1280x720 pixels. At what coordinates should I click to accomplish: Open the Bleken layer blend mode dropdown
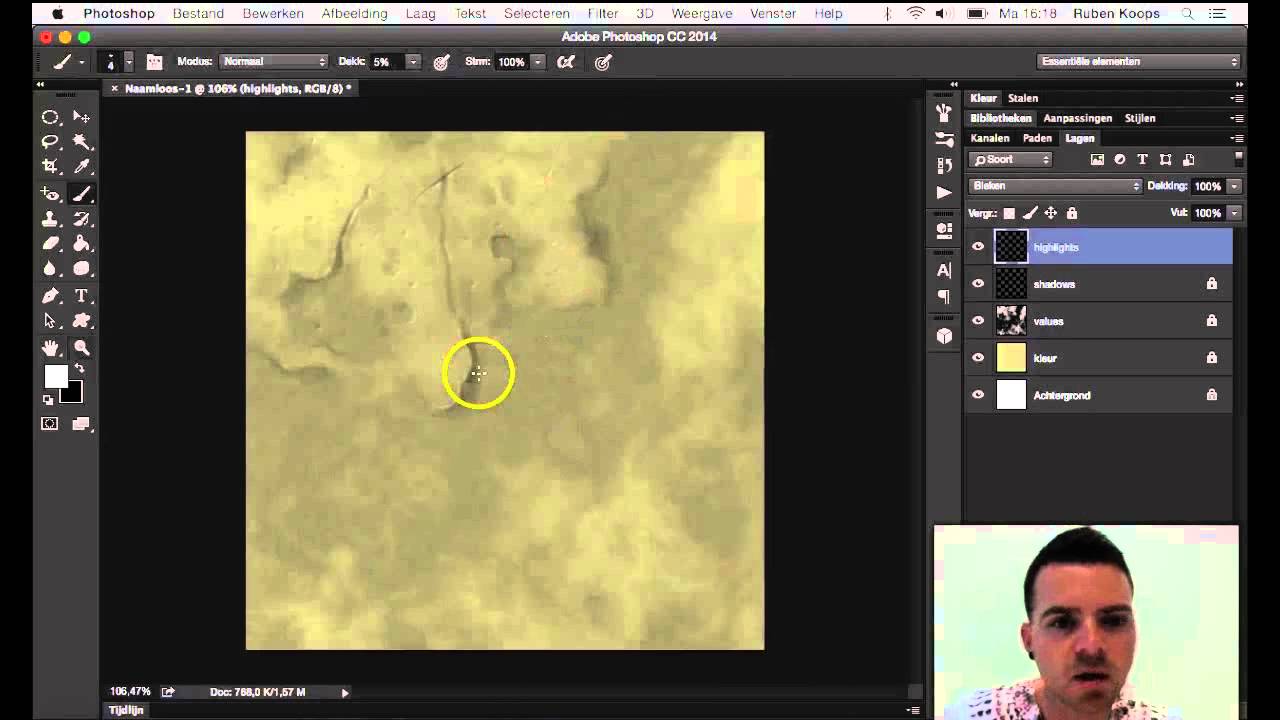1055,186
